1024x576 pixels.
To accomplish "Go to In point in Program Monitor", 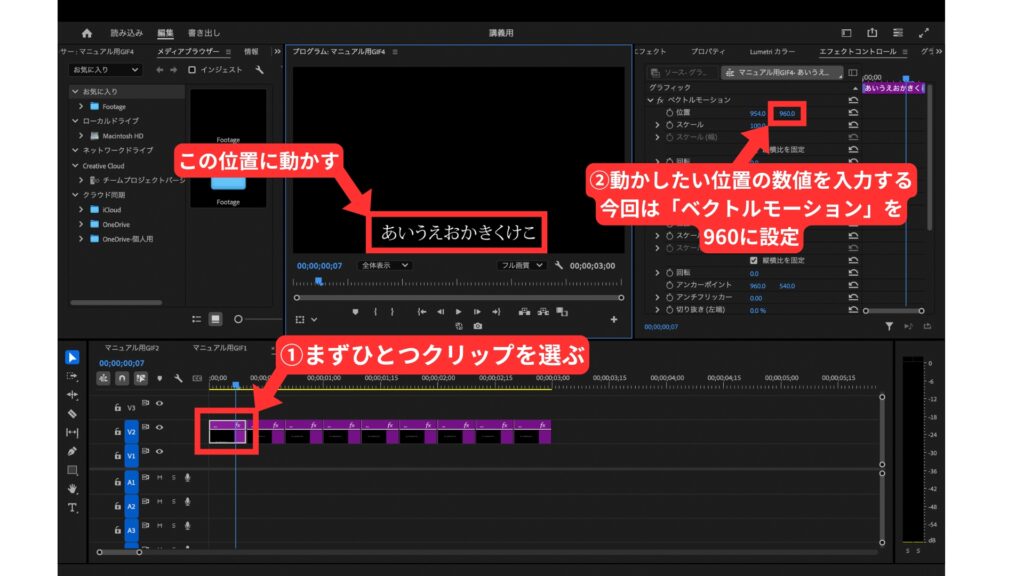I will coord(422,312).
